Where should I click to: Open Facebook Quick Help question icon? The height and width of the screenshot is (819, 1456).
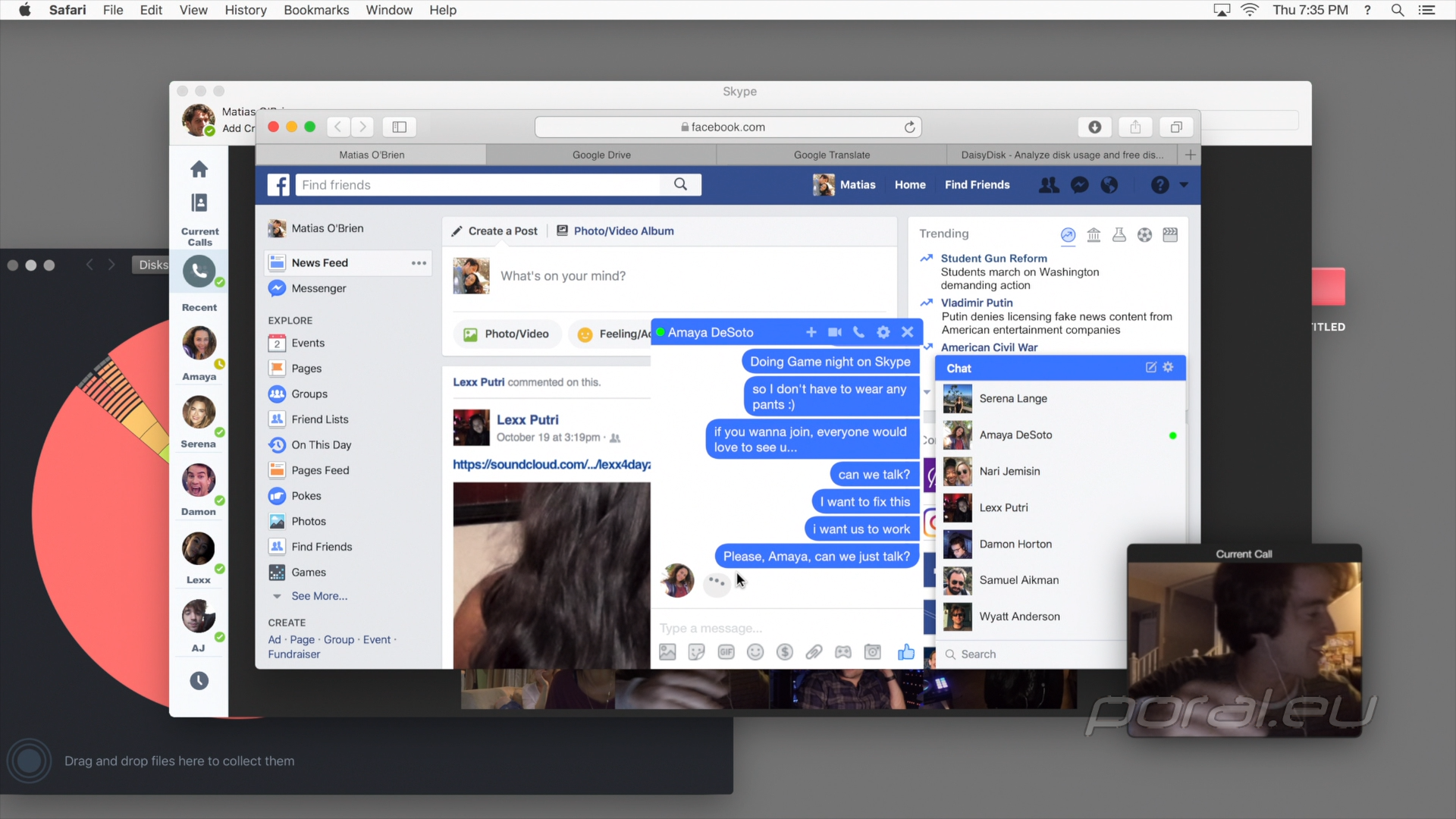pyautogui.click(x=1159, y=185)
